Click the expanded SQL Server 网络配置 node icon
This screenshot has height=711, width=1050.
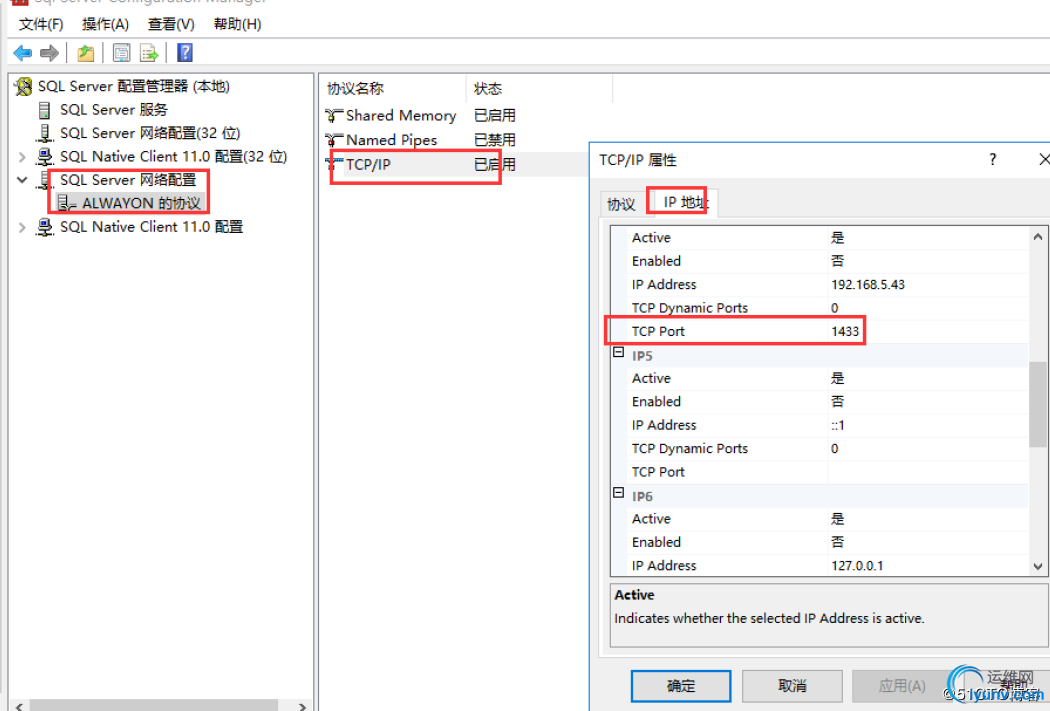[44, 180]
